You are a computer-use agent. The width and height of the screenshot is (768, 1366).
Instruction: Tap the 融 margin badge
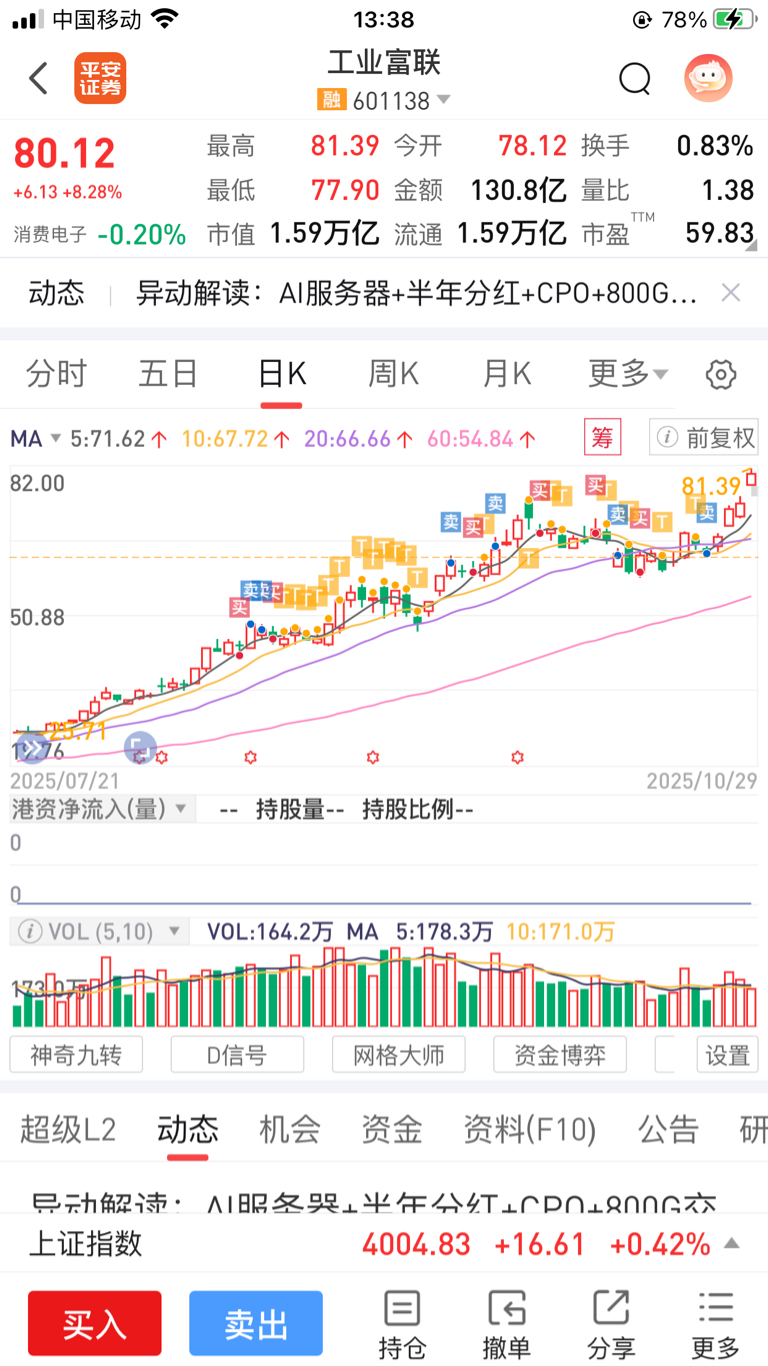331,101
